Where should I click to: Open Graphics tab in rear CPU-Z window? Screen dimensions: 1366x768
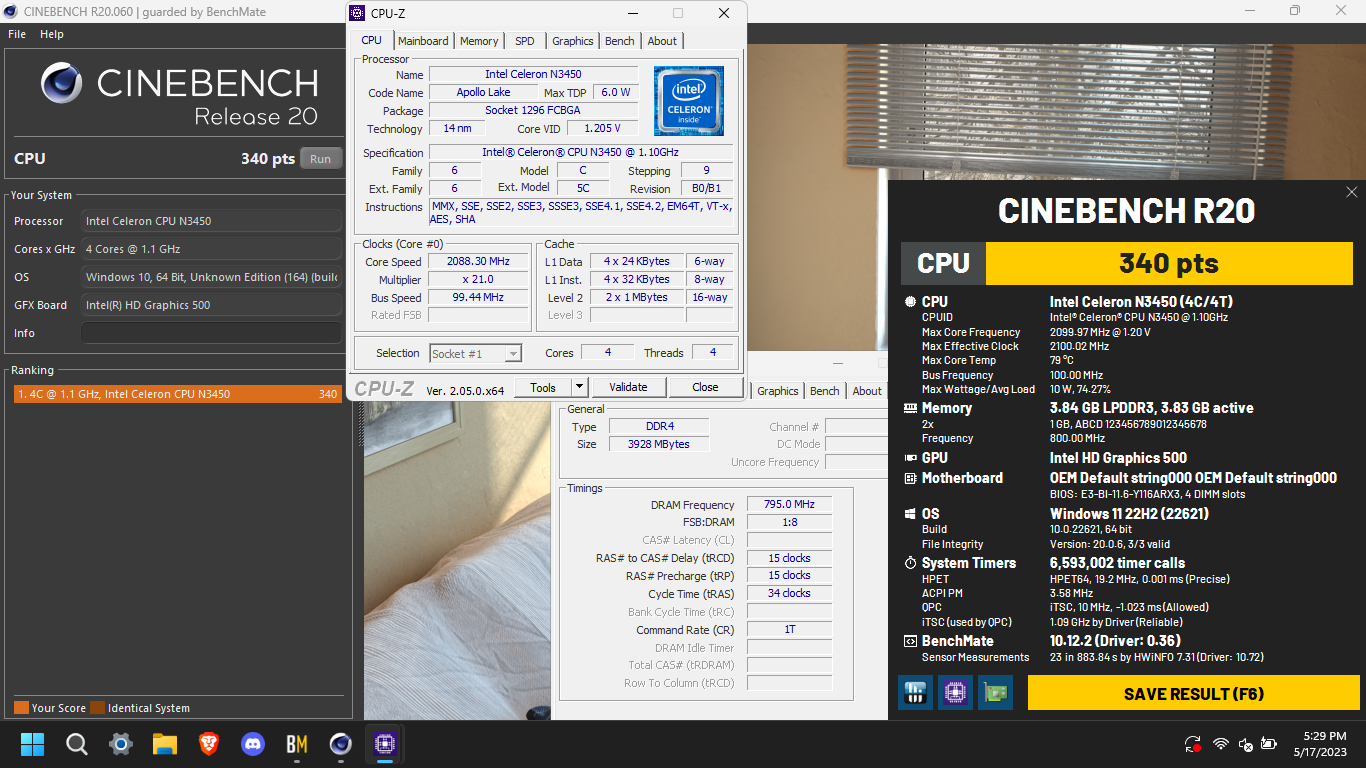pyautogui.click(x=778, y=391)
